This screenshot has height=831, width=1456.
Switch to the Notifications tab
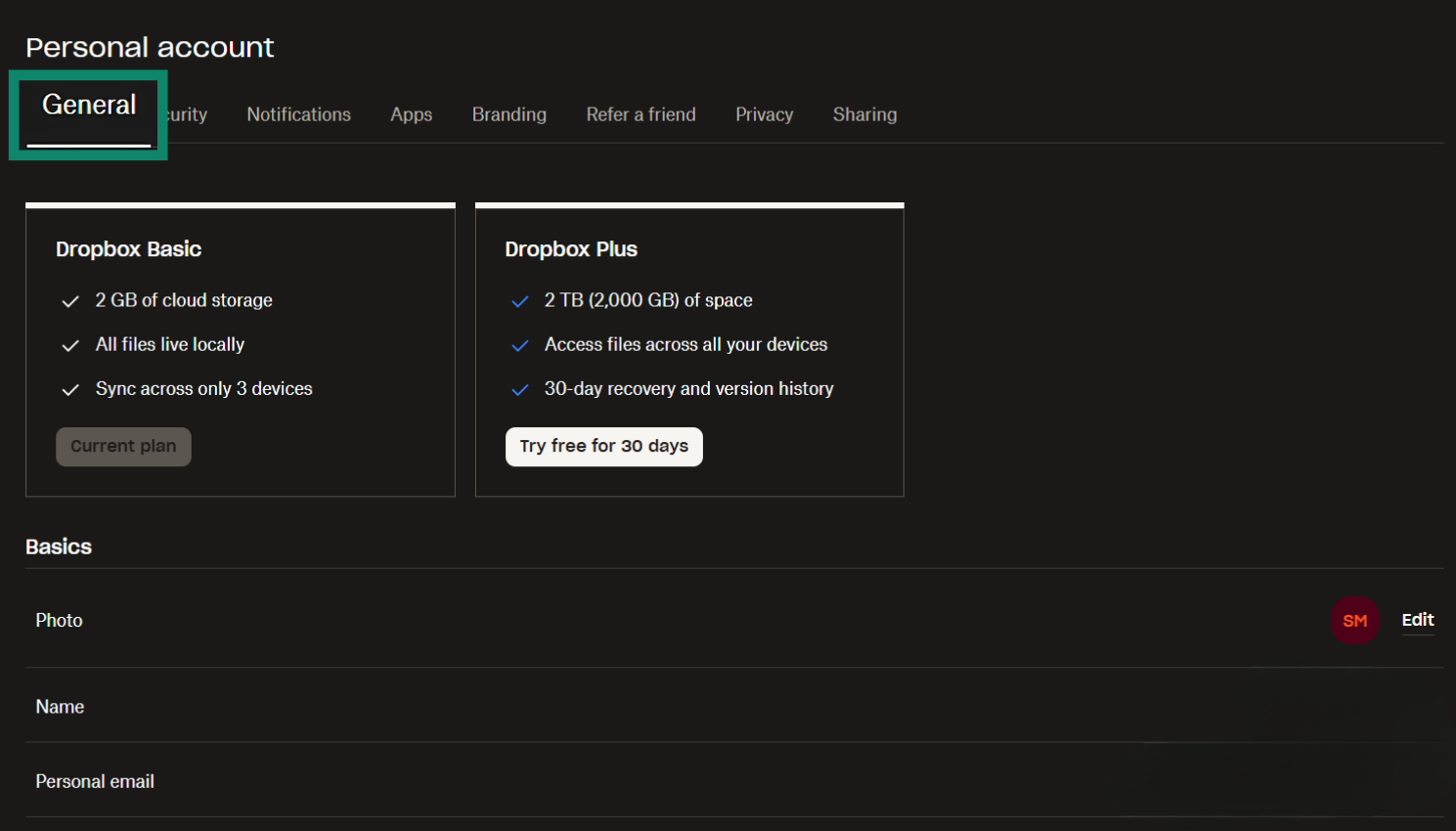tap(298, 114)
